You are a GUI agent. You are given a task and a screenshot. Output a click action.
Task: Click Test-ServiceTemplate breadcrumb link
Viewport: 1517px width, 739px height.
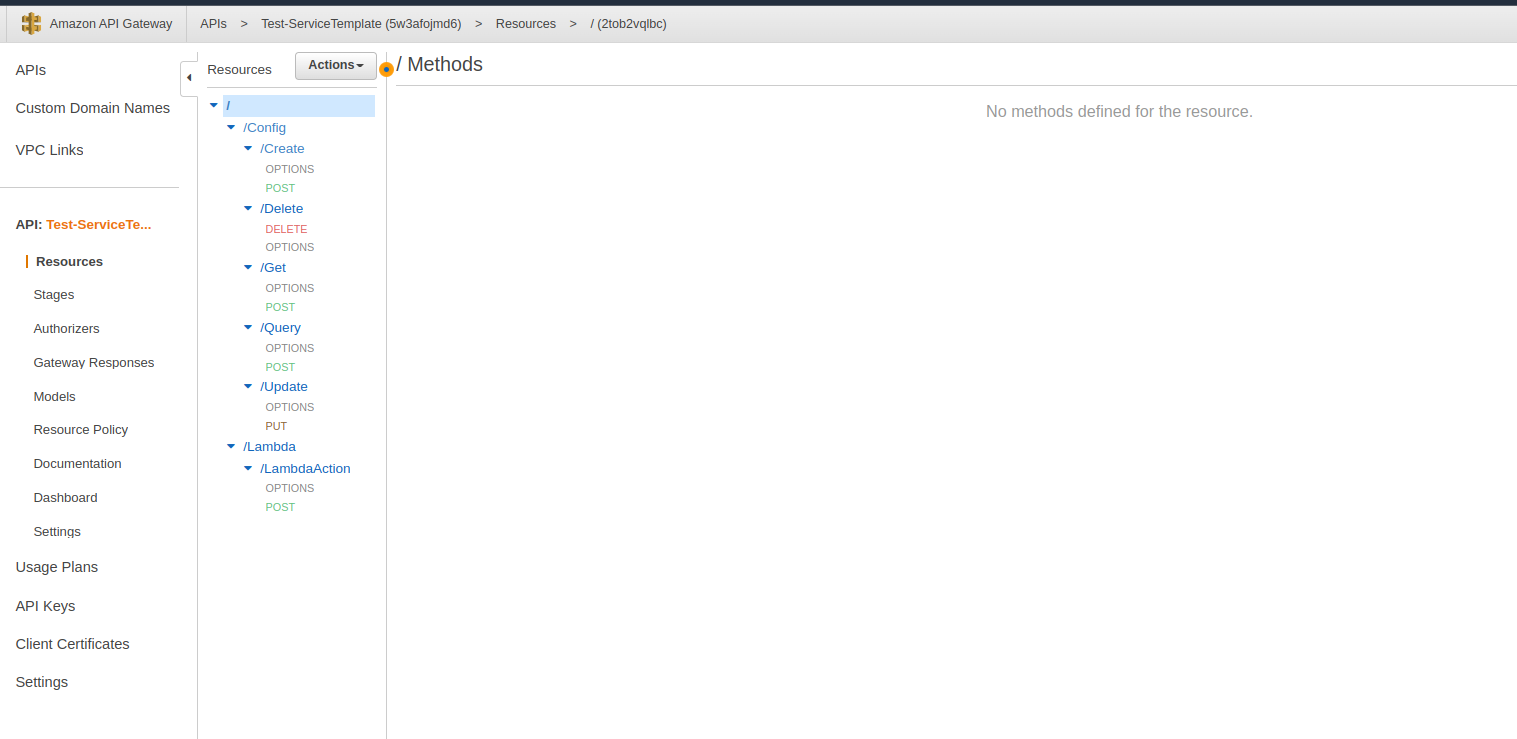[360, 23]
